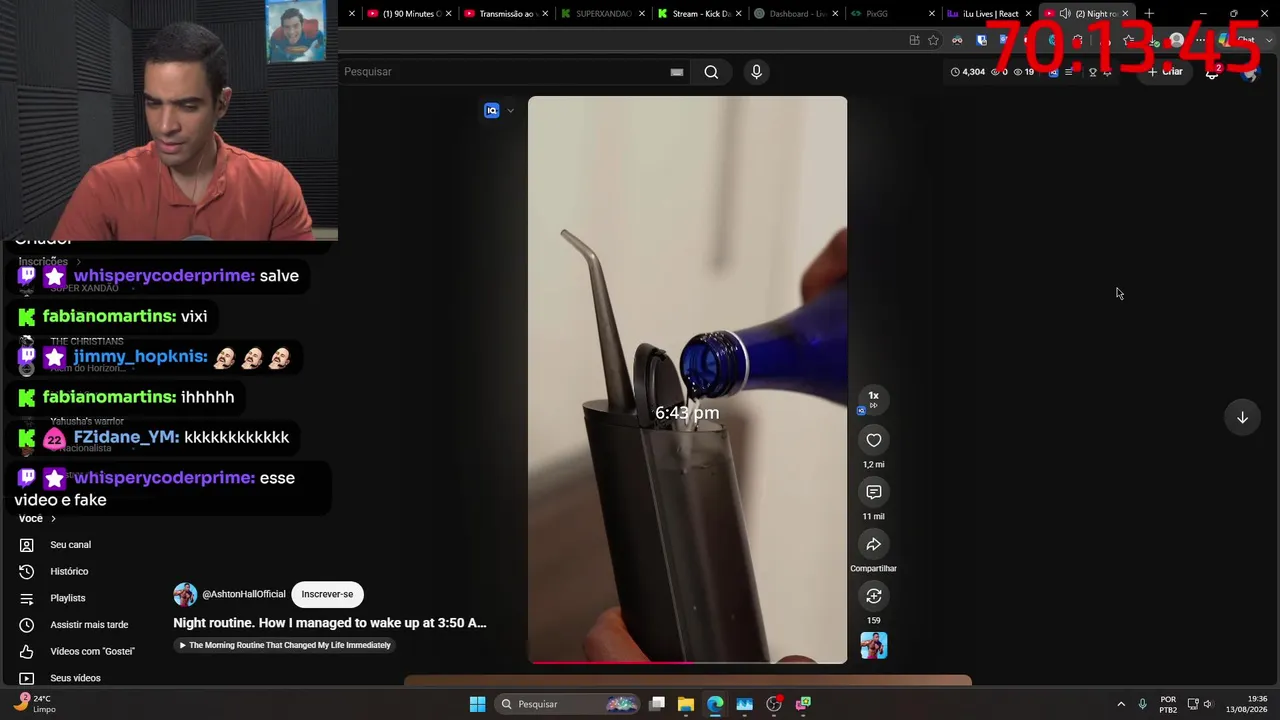Click the thumbs-up Gostei icon
The height and width of the screenshot is (720, 1280).
click(27, 651)
